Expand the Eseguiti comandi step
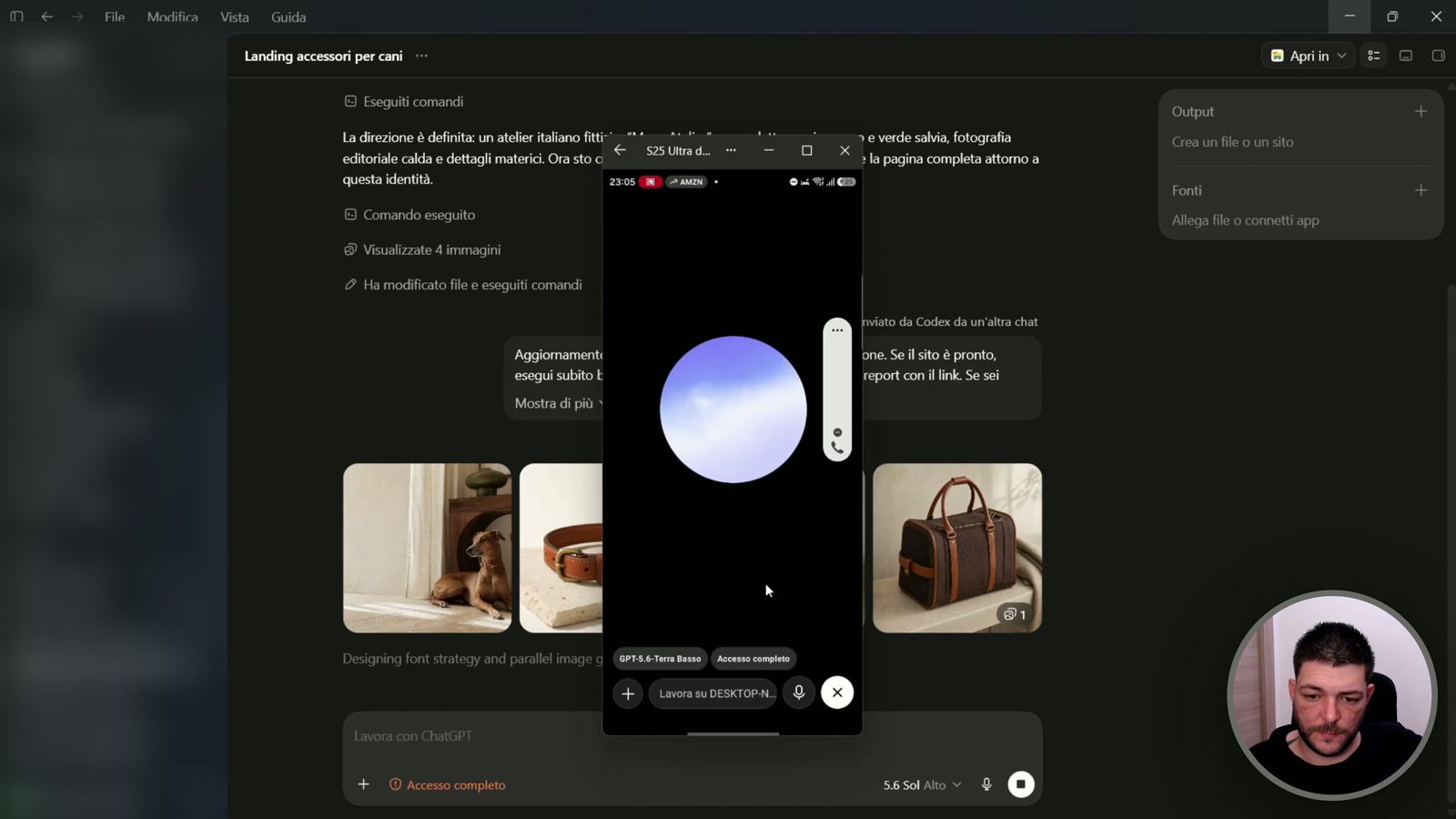 pos(404,102)
